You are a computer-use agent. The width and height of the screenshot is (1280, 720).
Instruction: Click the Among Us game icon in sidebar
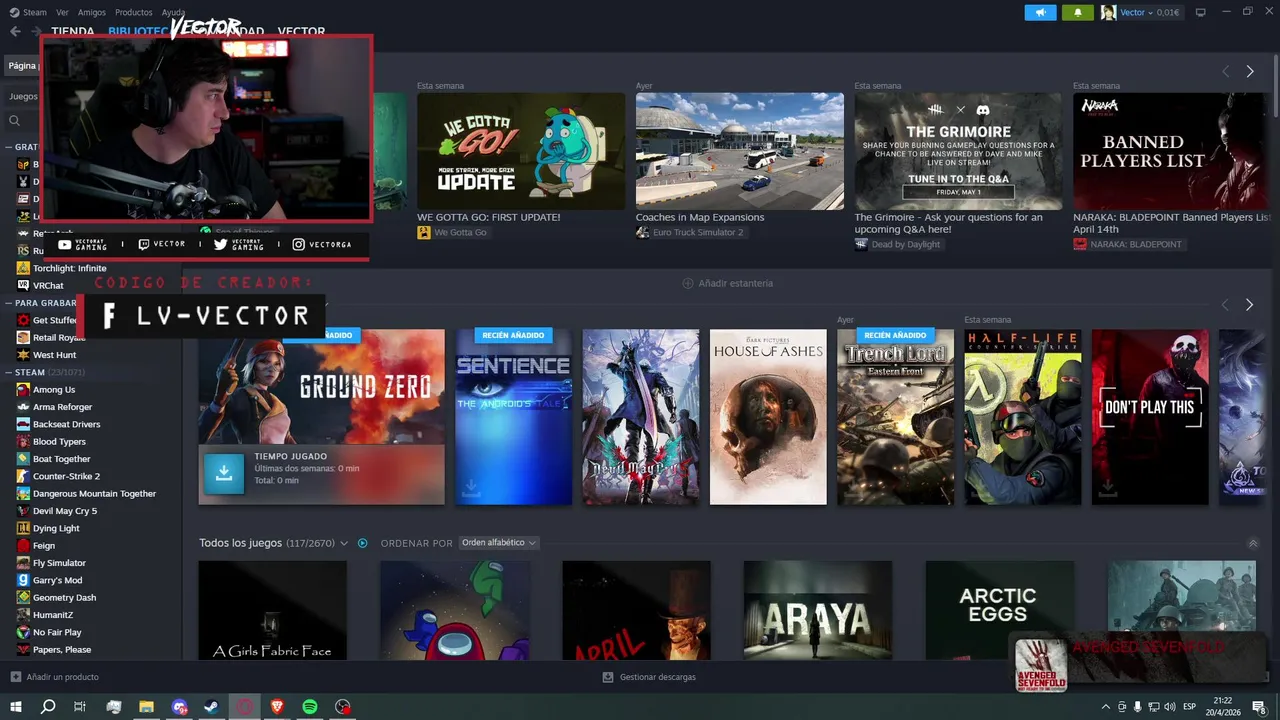pyautogui.click(x=23, y=390)
